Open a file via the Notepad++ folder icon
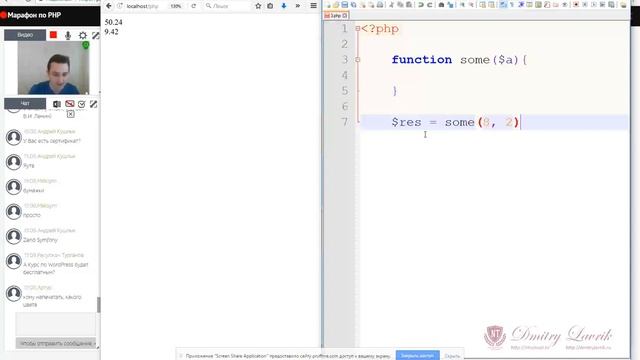 click(x=336, y=5)
